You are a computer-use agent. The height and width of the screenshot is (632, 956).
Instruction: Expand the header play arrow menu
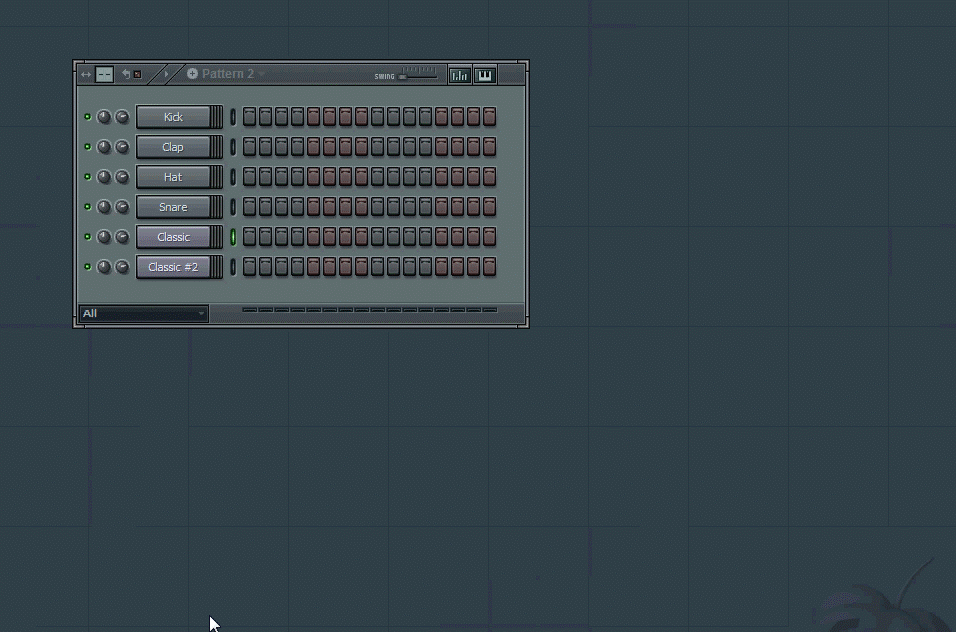pos(166,74)
